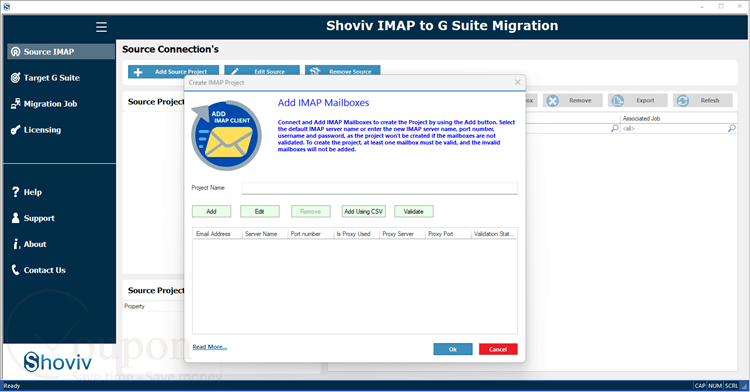Click the Validate button

[414, 211]
